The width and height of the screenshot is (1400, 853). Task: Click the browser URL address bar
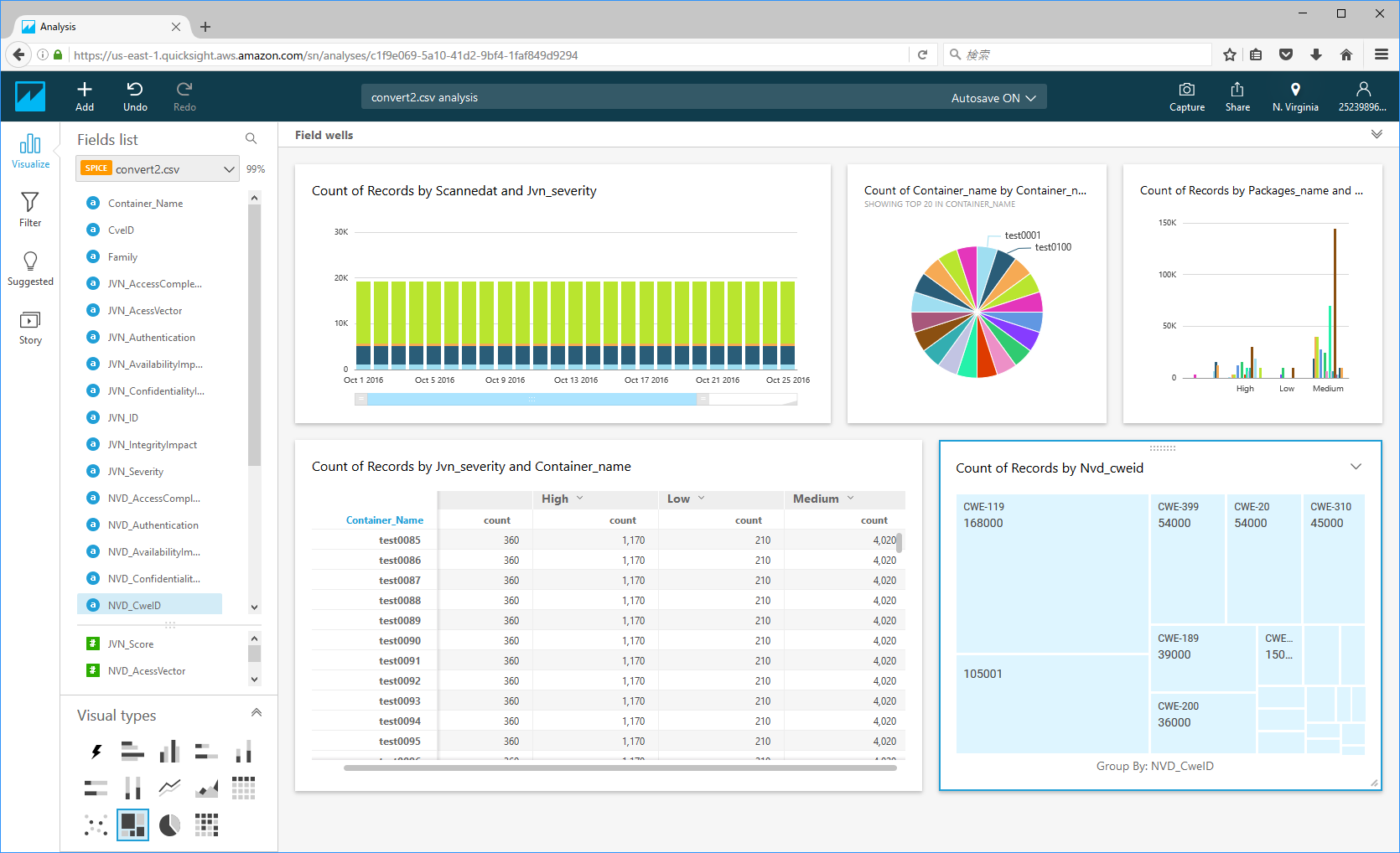click(x=490, y=55)
